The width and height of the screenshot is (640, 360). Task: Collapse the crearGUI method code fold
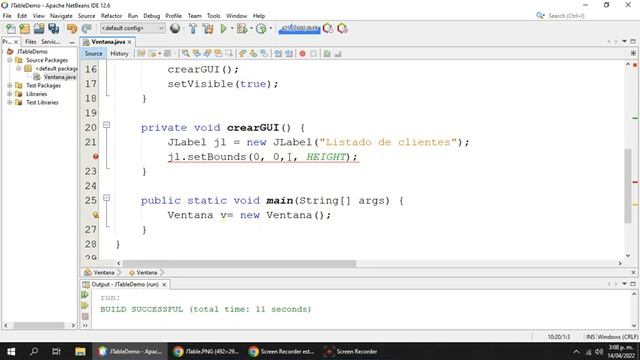pos(107,125)
